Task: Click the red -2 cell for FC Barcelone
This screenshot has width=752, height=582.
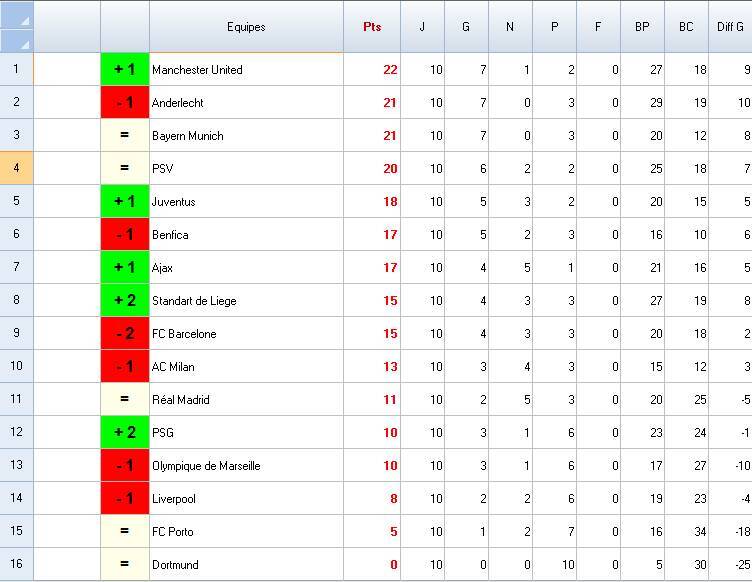Action: point(125,334)
